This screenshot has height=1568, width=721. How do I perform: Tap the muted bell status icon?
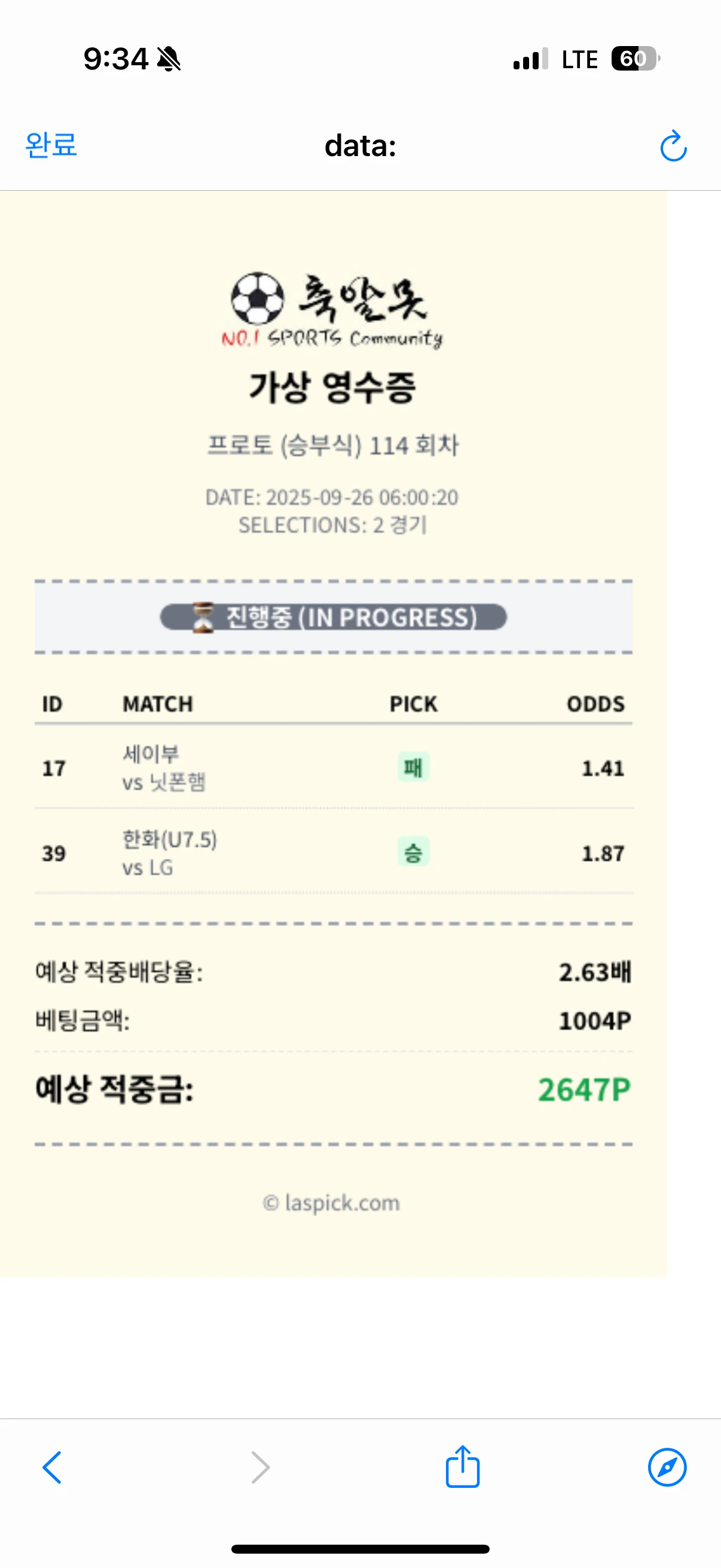169,59
